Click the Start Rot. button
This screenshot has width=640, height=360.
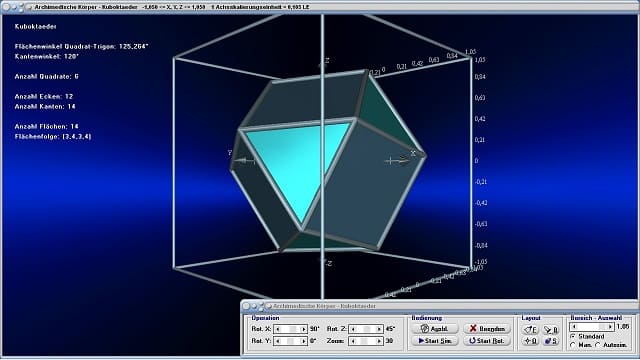487,340
